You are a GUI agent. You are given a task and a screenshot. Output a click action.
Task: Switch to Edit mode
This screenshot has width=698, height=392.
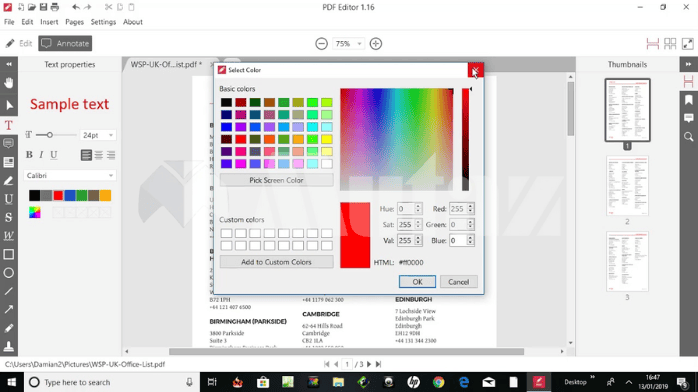coord(19,44)
